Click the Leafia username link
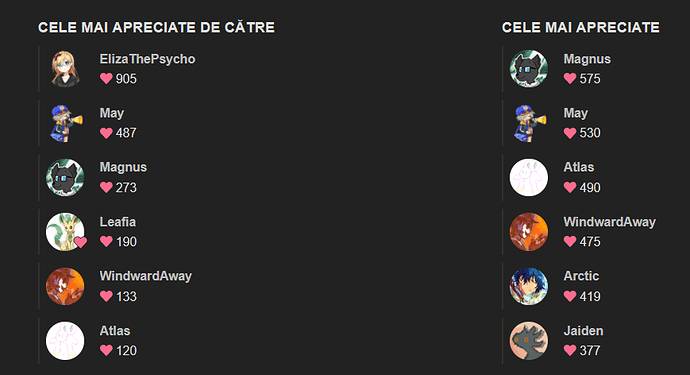The width and height of the screenshot is (690, 375). click(x=117, y=222)
